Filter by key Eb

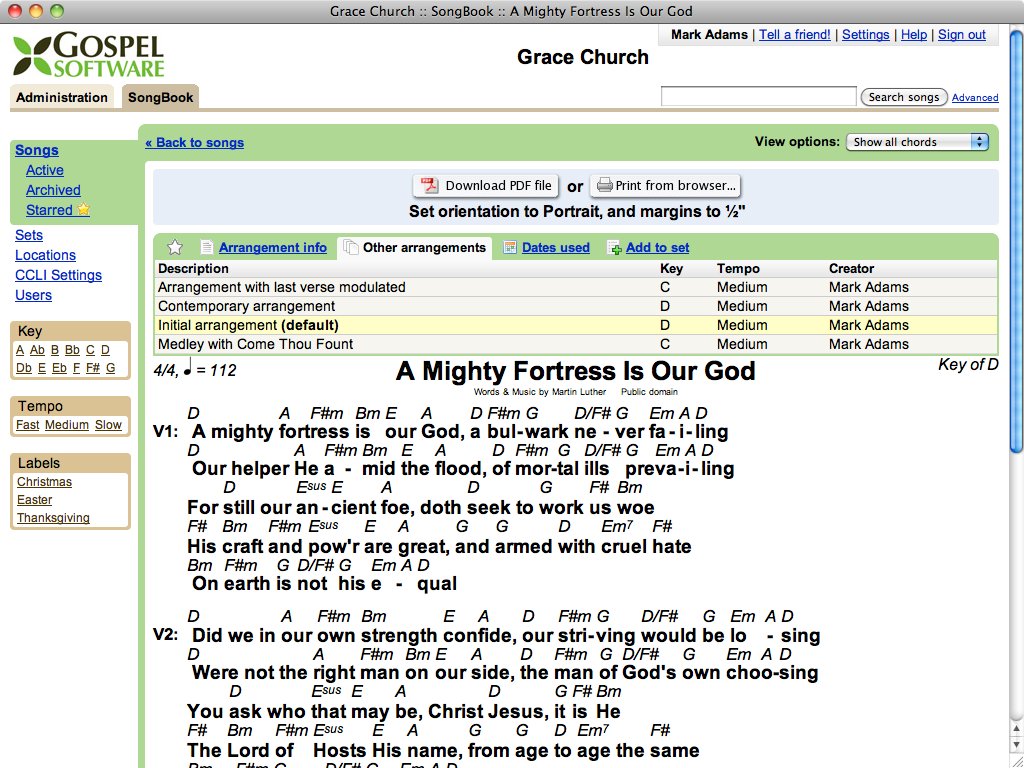pyautogui.click(x=59, y=368)
